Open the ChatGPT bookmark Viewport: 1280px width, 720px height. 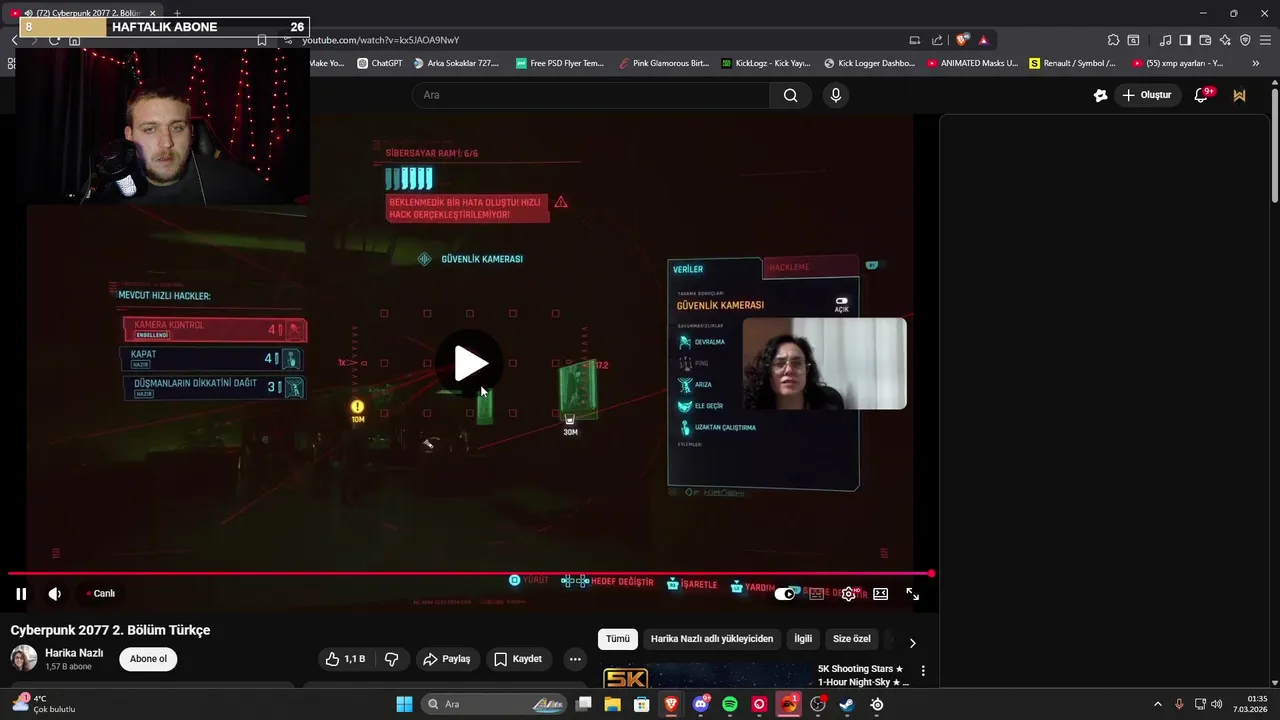[379, 63]
